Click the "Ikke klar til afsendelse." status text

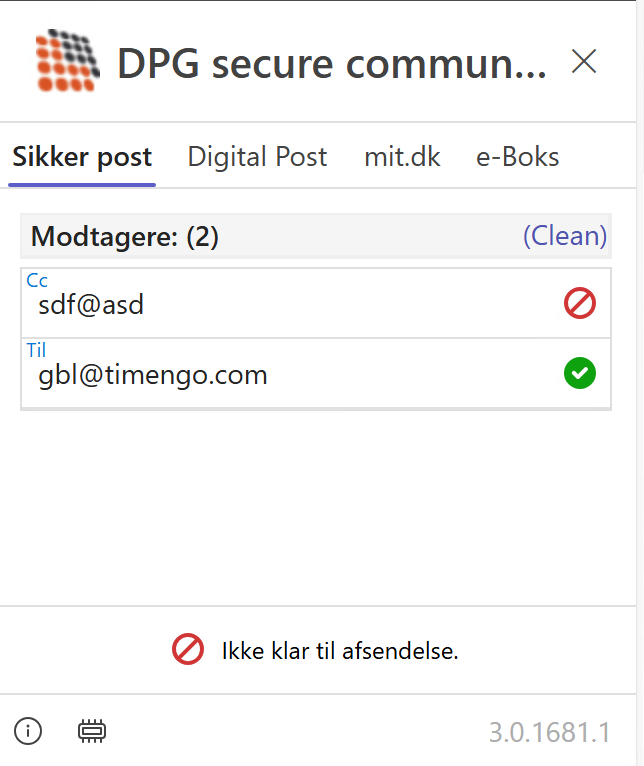340,652
